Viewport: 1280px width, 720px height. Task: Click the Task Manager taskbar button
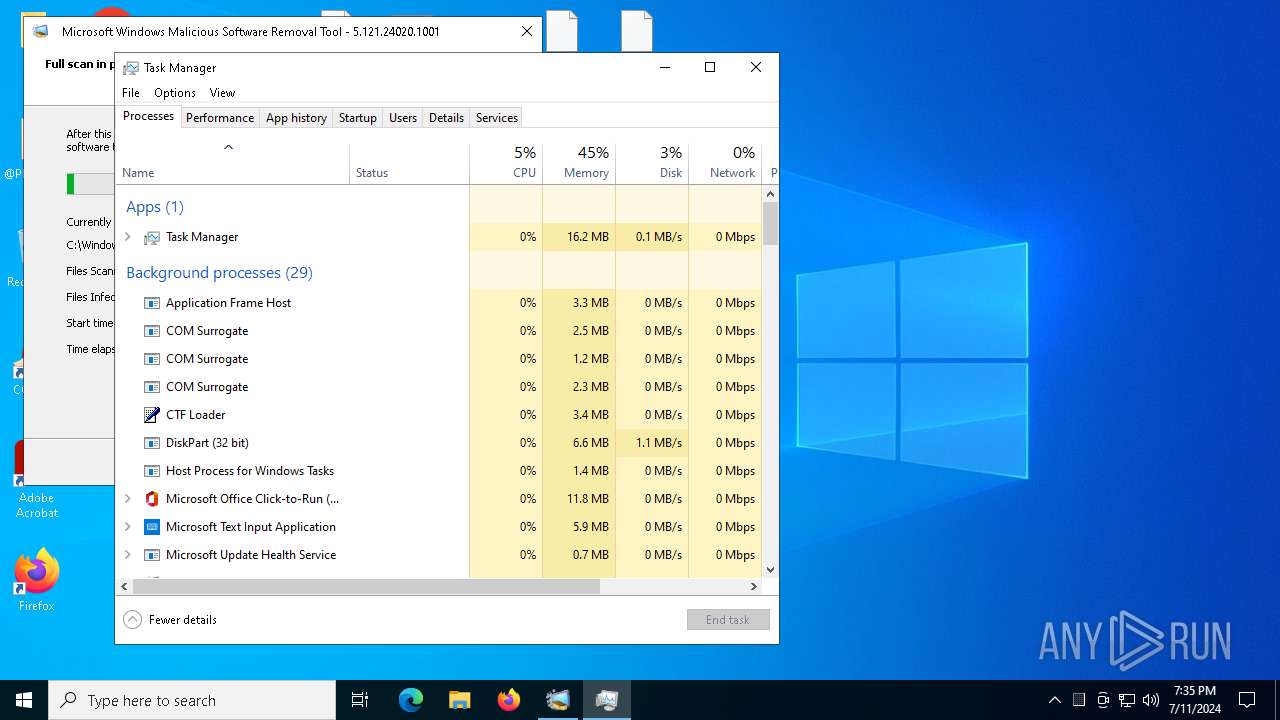click(x=607, y=700)
